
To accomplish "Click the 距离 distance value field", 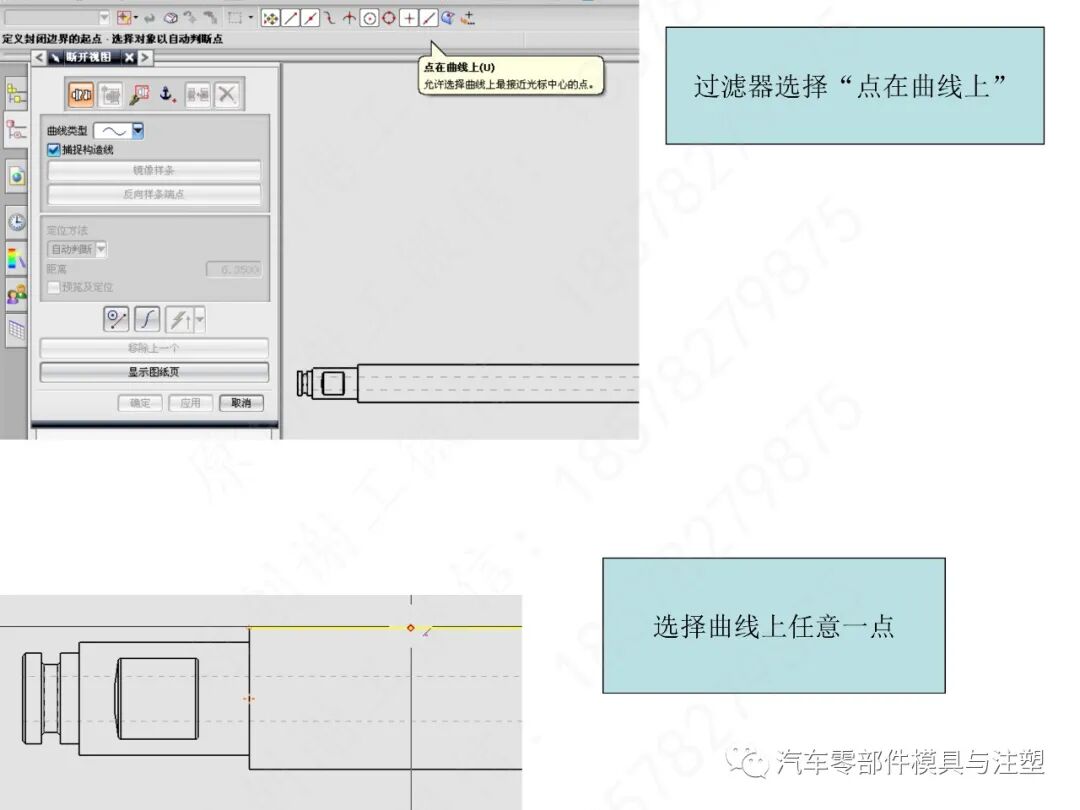I will coord(234,269).
